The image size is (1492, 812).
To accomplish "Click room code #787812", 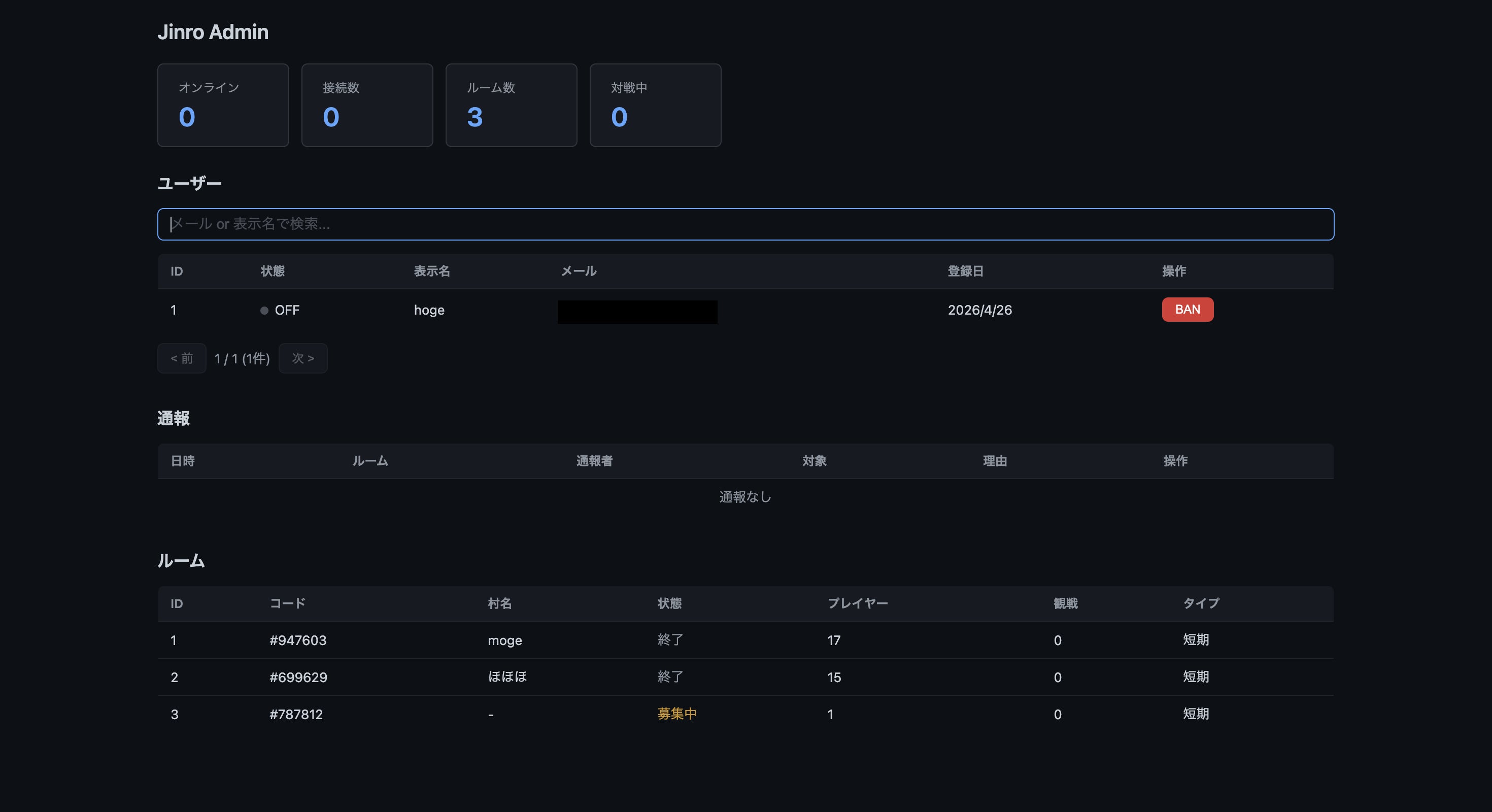I will click(x=296, y=714).
